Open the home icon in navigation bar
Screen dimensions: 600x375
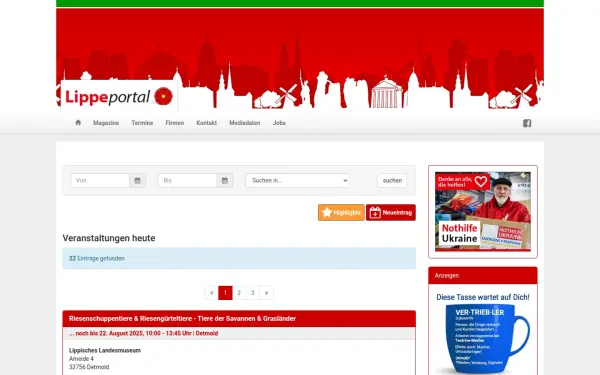click(x=78, y=122)
